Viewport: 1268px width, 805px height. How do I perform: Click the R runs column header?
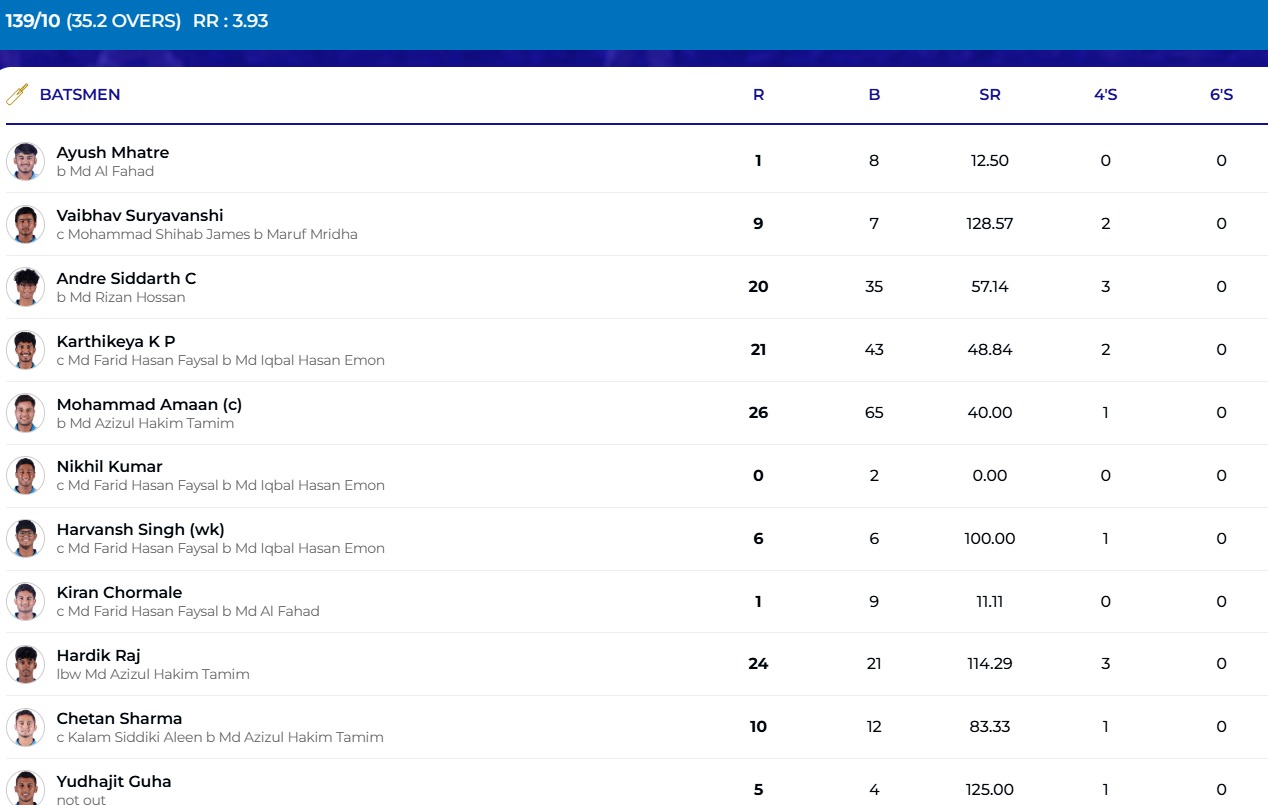[758, 95]
